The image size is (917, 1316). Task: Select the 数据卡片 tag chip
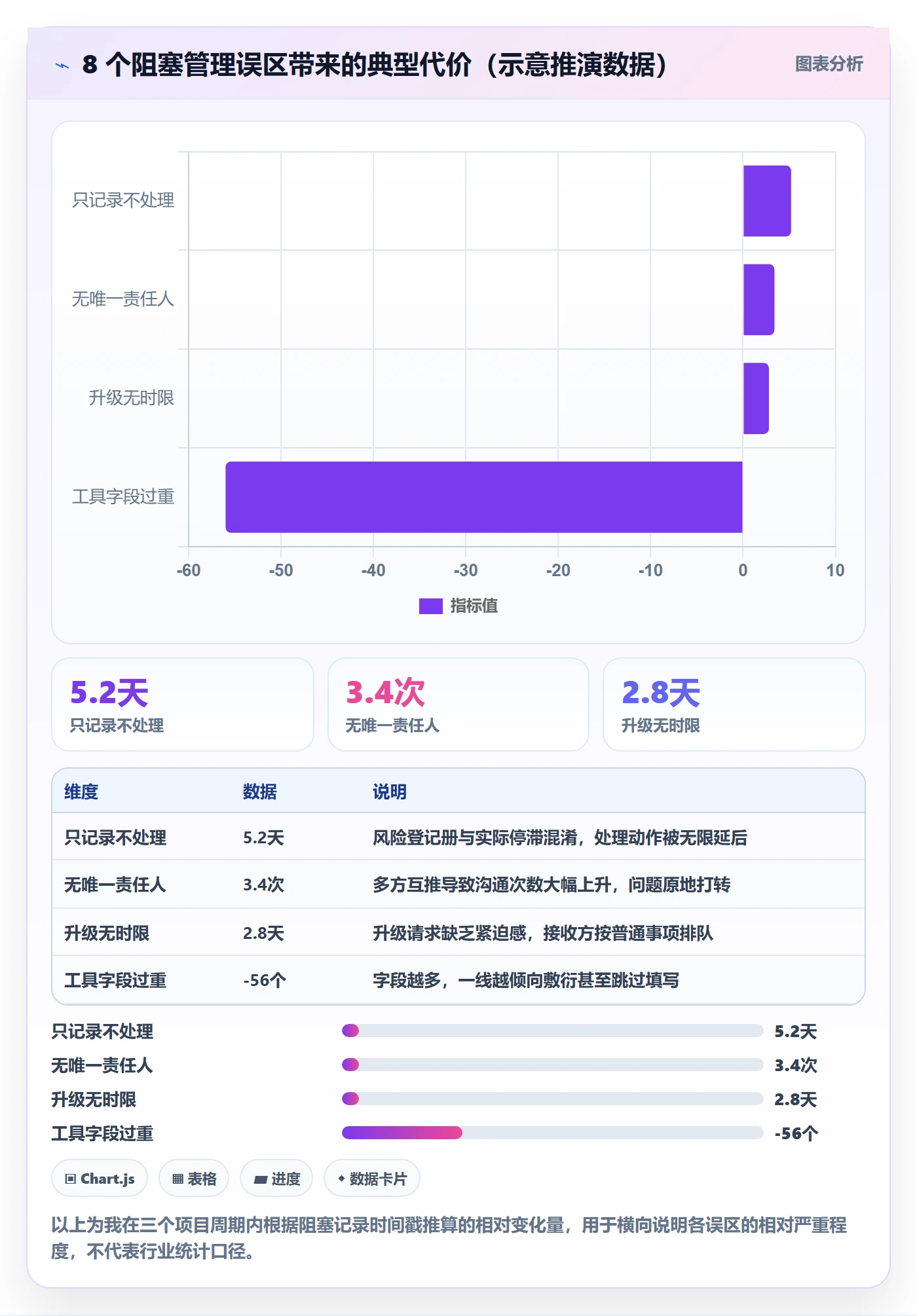point(372,1179)
